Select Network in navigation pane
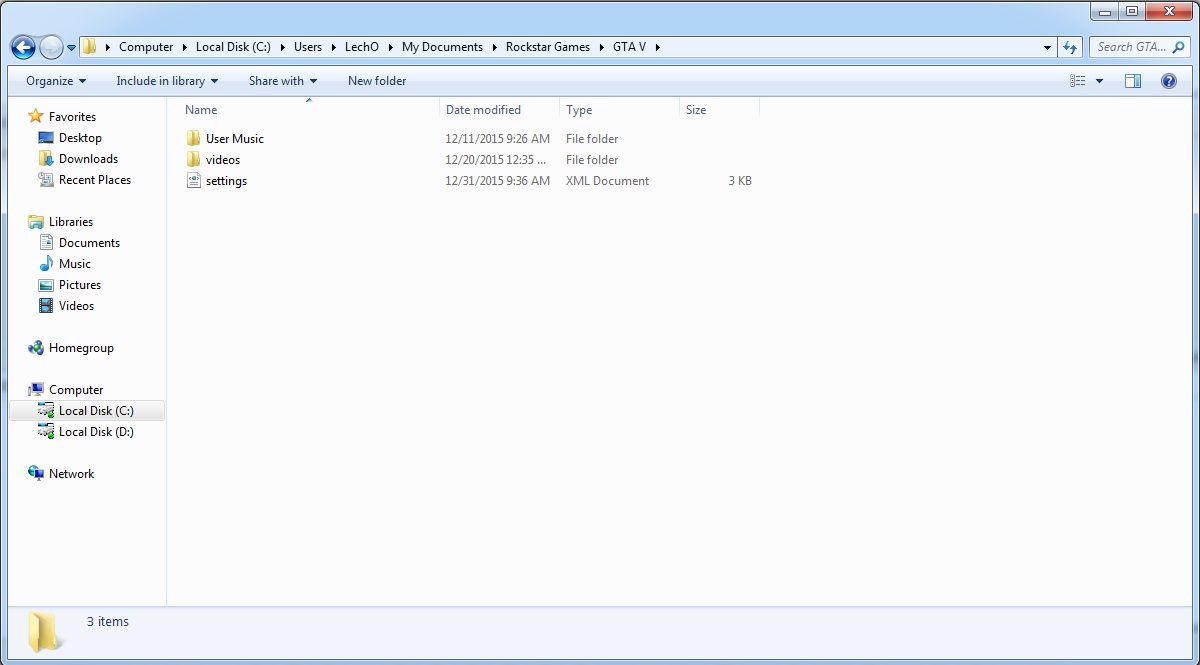This screenshot has width=1200, height=665. [x=71, y=474]
